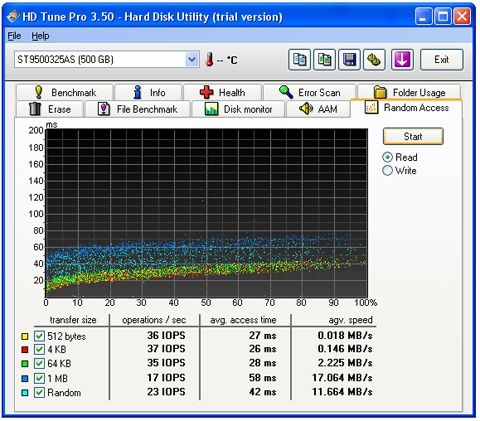Uncheck the 1 MB transfer size checkbox
Image resolution: width=480 pixels, height=421 pixels.
[x=39, y=378]
